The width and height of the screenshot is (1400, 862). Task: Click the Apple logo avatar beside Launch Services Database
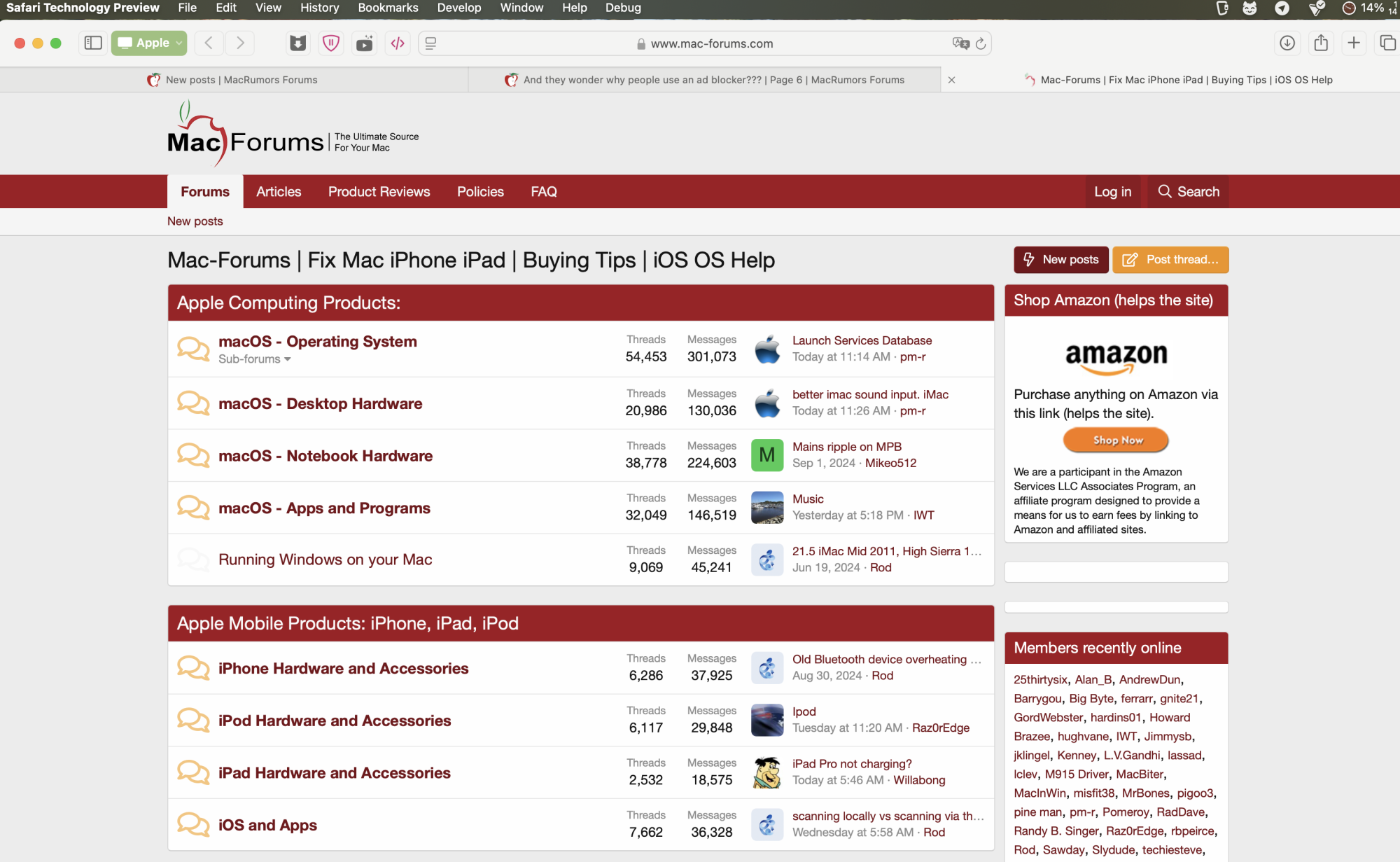pyautogui.click(x=767, y=349)
